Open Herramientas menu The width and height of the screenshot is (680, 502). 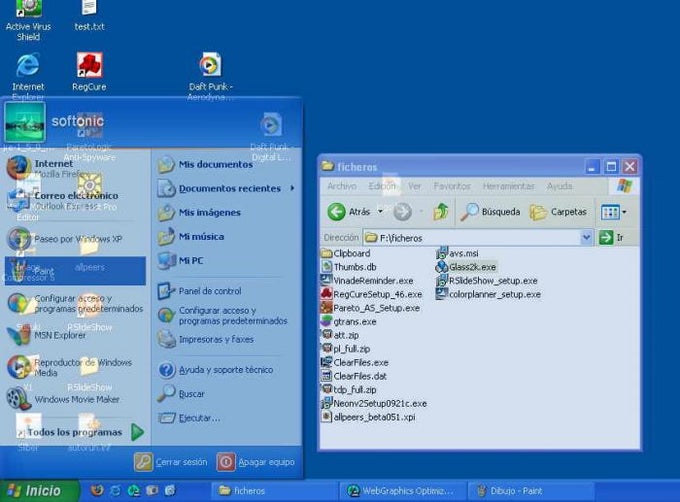(x=508, y=186)
